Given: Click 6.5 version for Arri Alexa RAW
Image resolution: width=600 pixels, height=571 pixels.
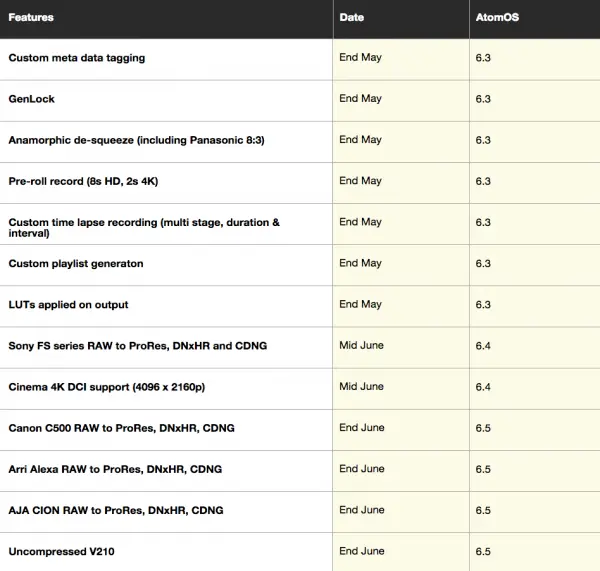Looking at the screenshot, I should pyautogui.click(x=483, y=469).
